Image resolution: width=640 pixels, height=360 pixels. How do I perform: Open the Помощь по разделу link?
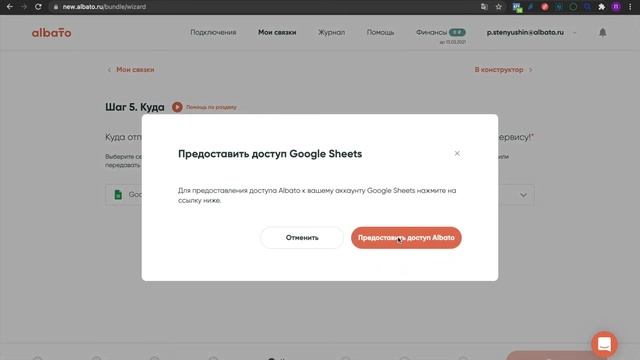pos(211,107)
